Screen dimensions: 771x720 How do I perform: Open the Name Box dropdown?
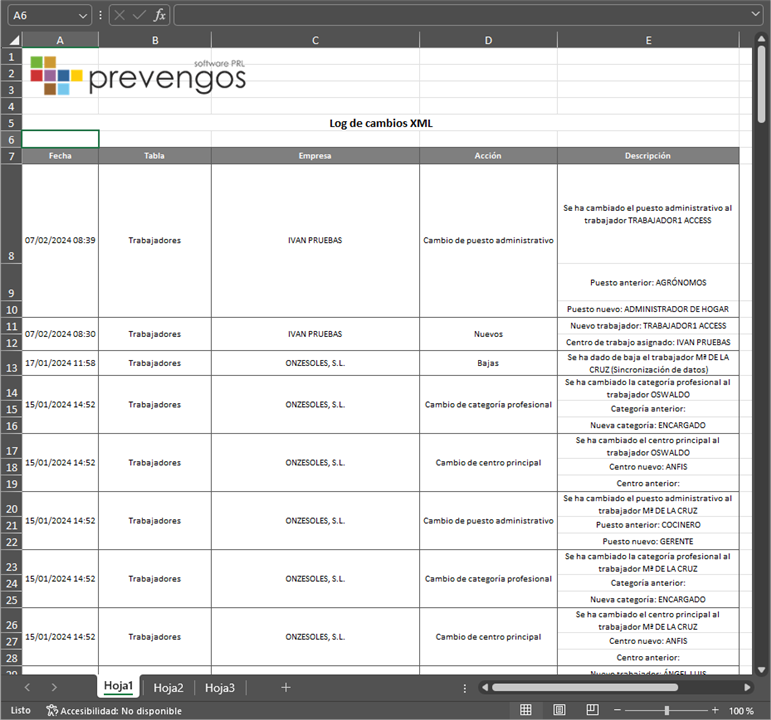[x=83, y=15]
